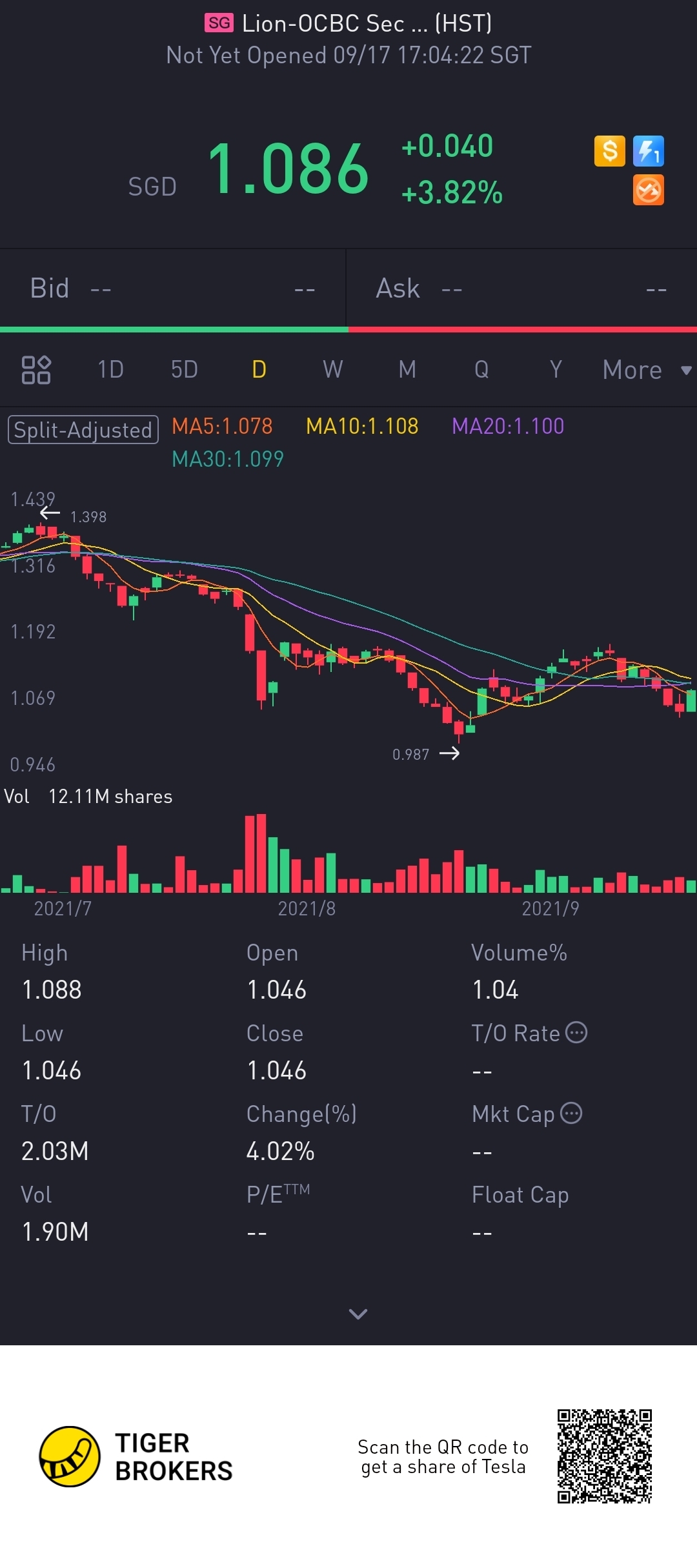Toggle the MA30 indicator label
Screen dimensions: 697x1568
(x=228, y=459)
